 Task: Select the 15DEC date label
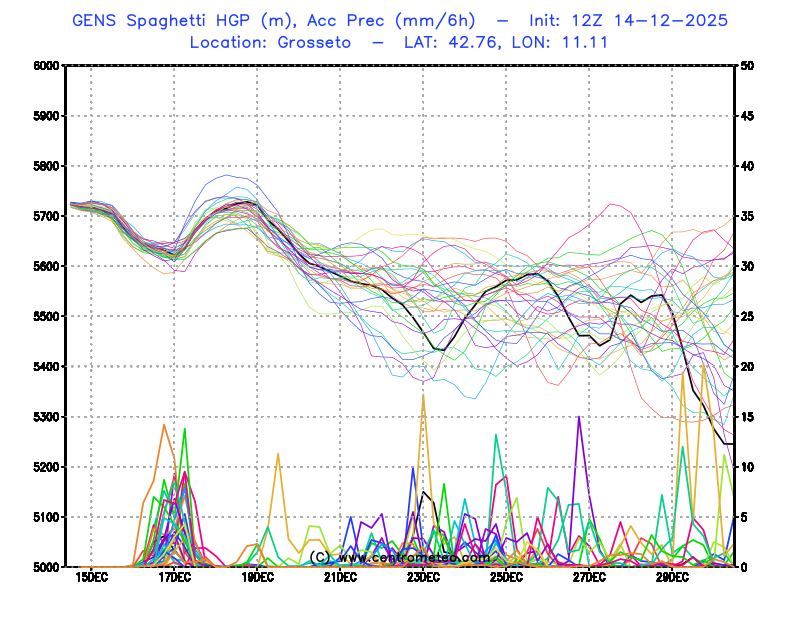90,577
